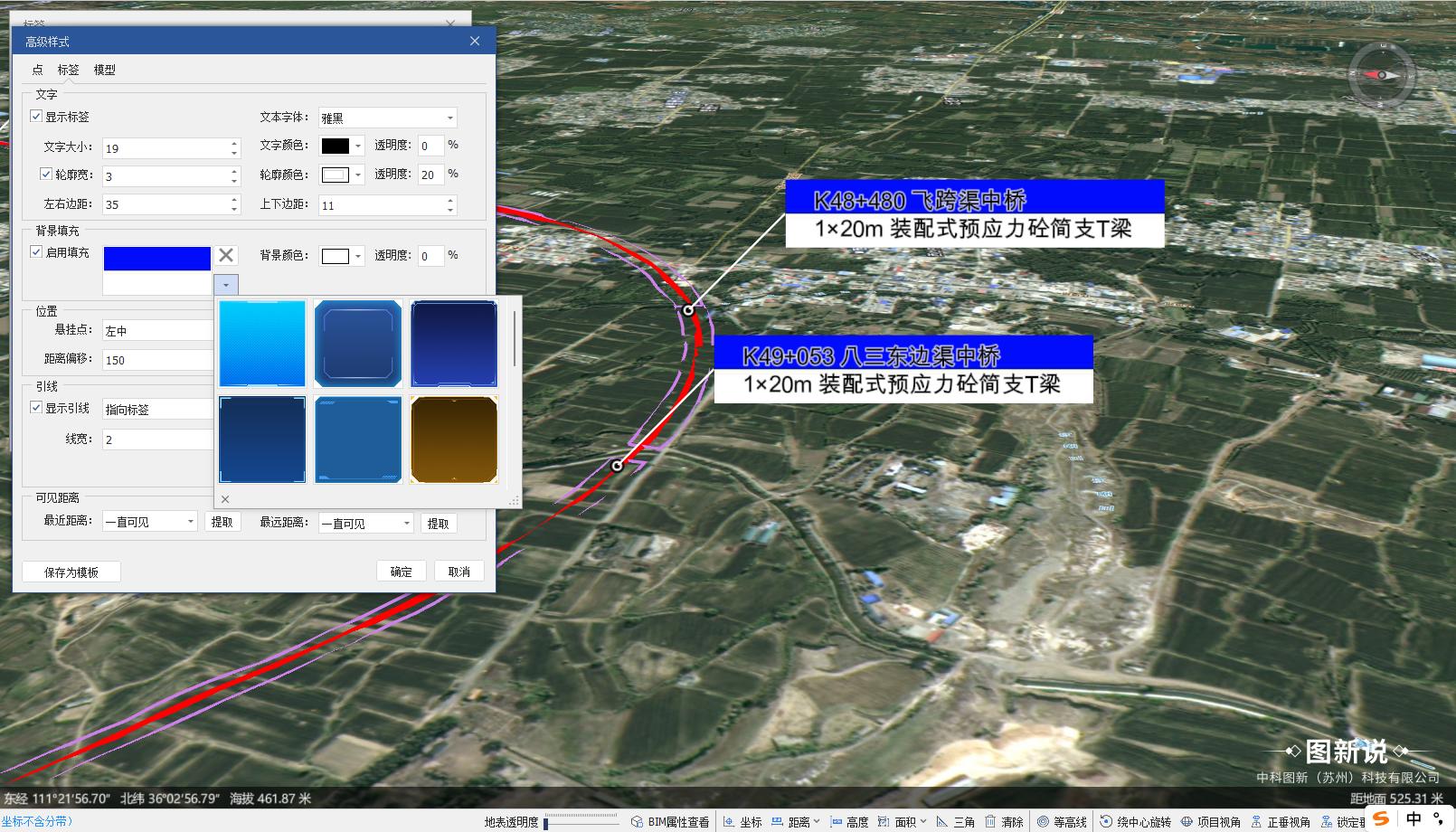
Task: Open the 距离 measurement dropdown arrow
Action: tap(817, 821)
